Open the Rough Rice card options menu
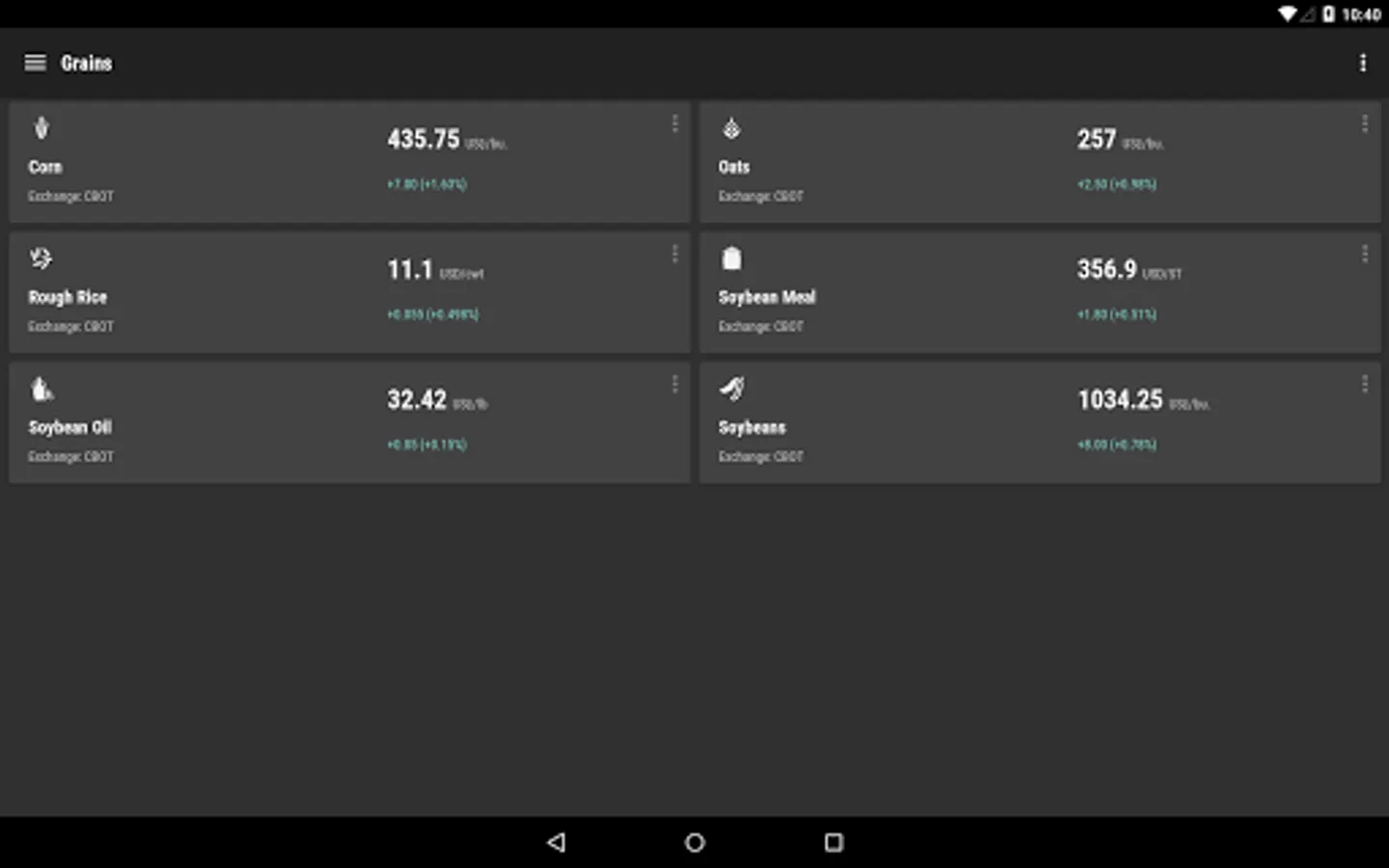This screenshot has width=1389, height=868. coord(674,254)
